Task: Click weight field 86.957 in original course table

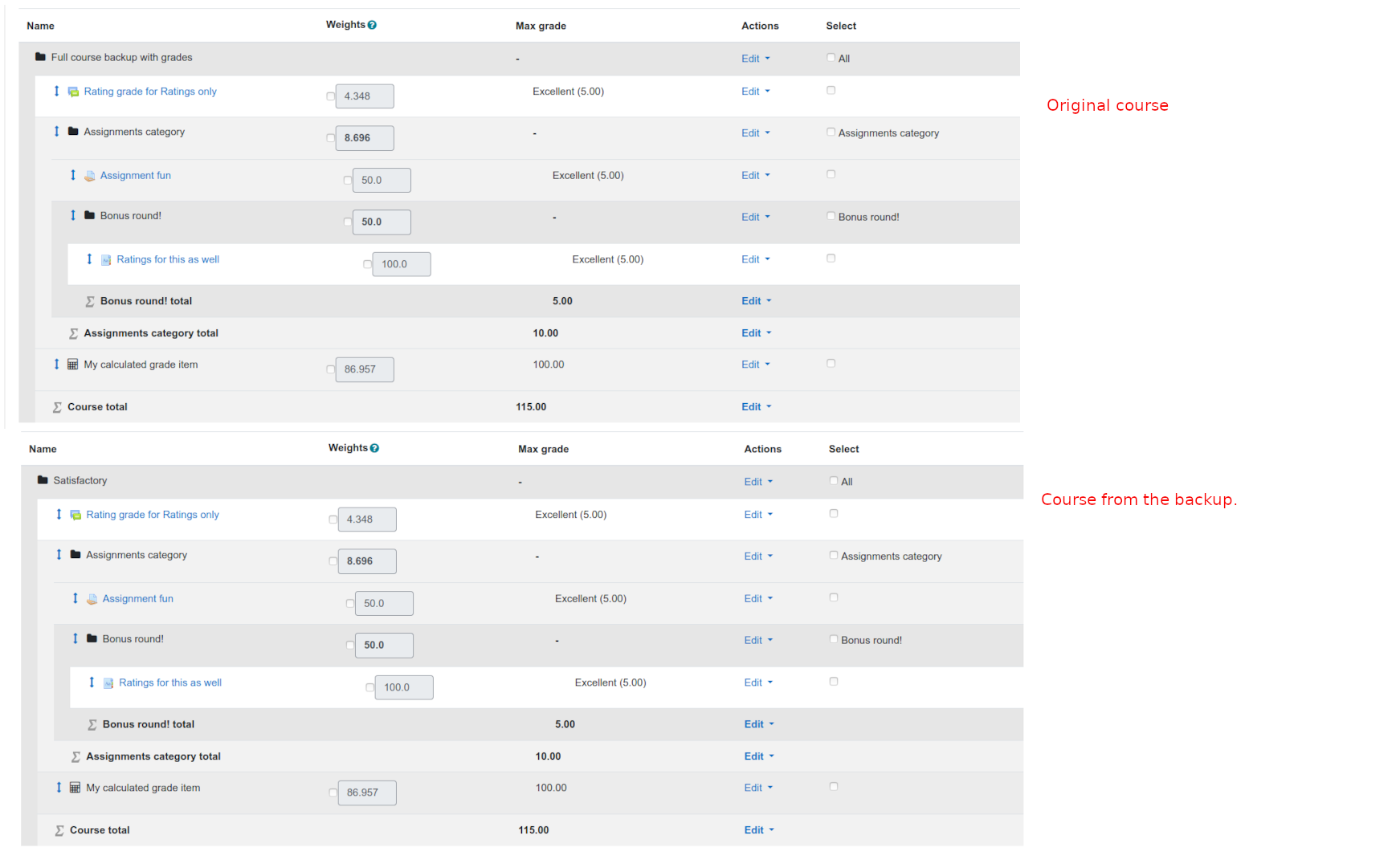Action: tap(365, 369)
